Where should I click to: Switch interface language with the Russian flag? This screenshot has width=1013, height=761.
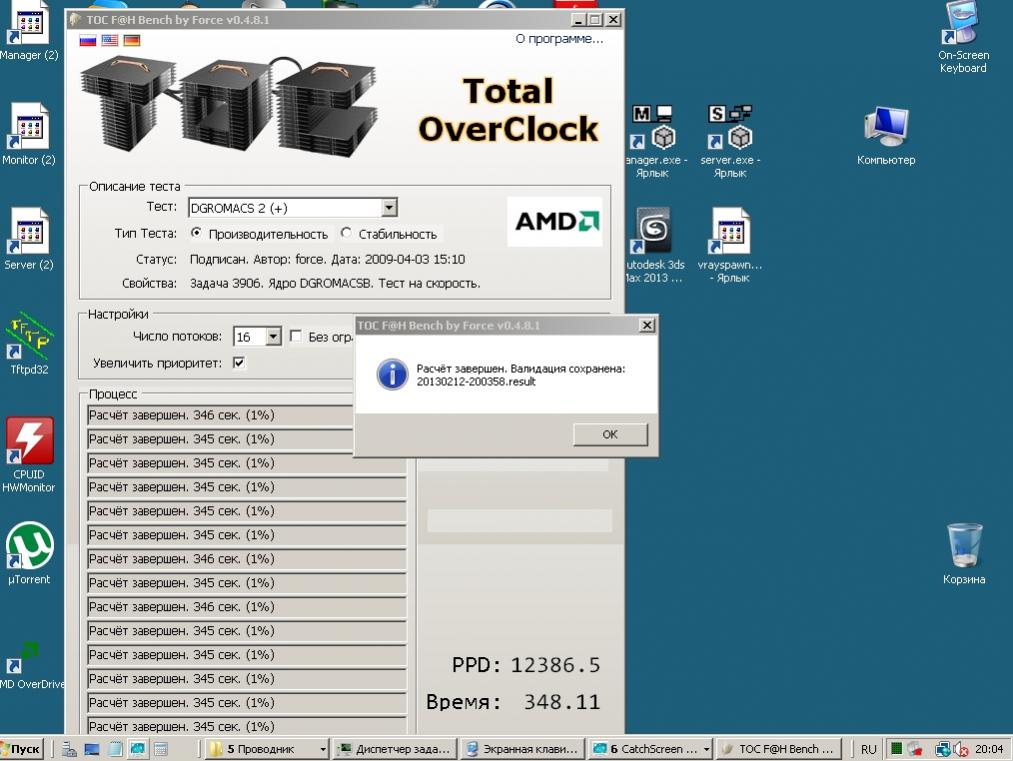pos(87,40)
